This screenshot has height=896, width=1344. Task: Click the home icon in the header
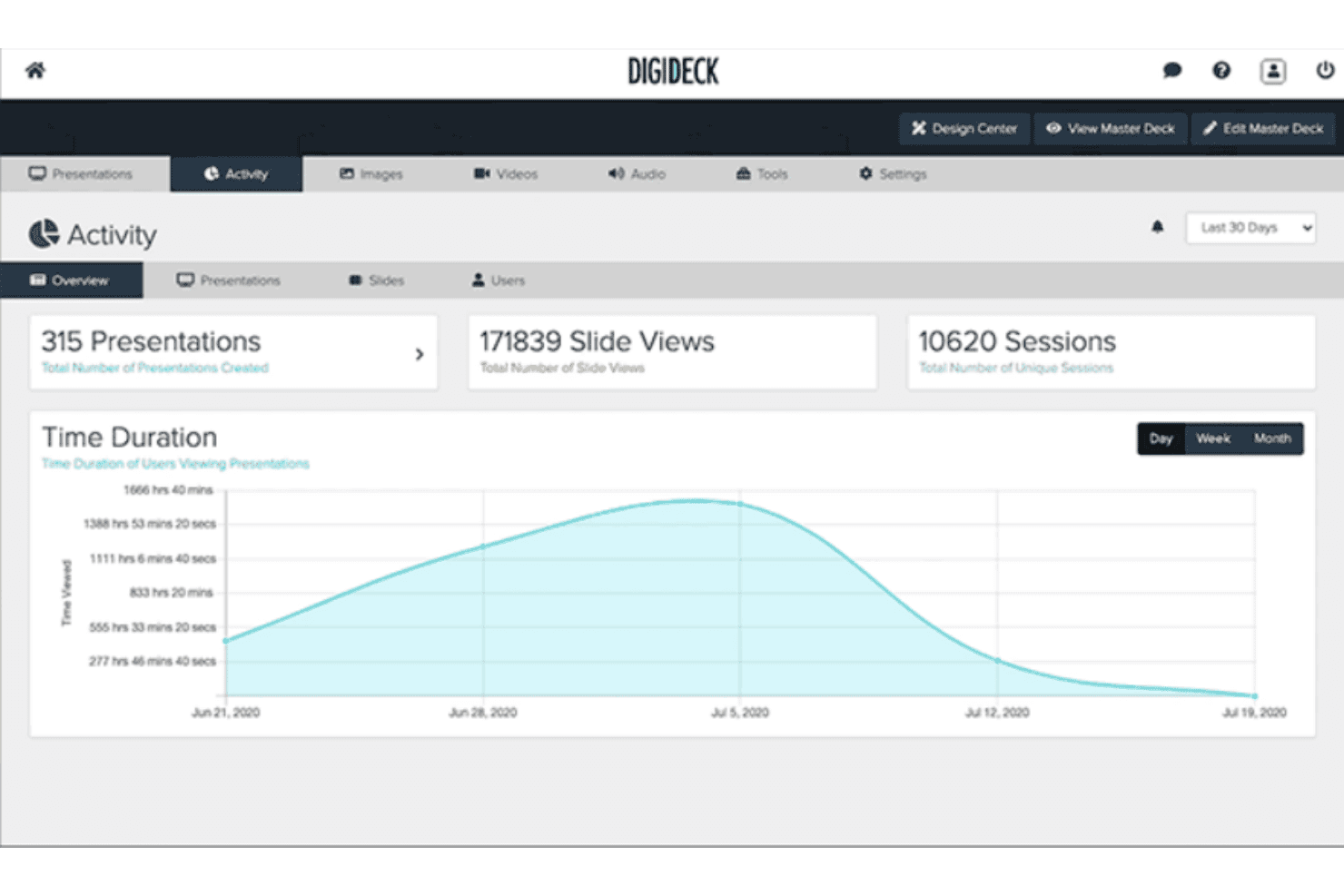(35, 70)
